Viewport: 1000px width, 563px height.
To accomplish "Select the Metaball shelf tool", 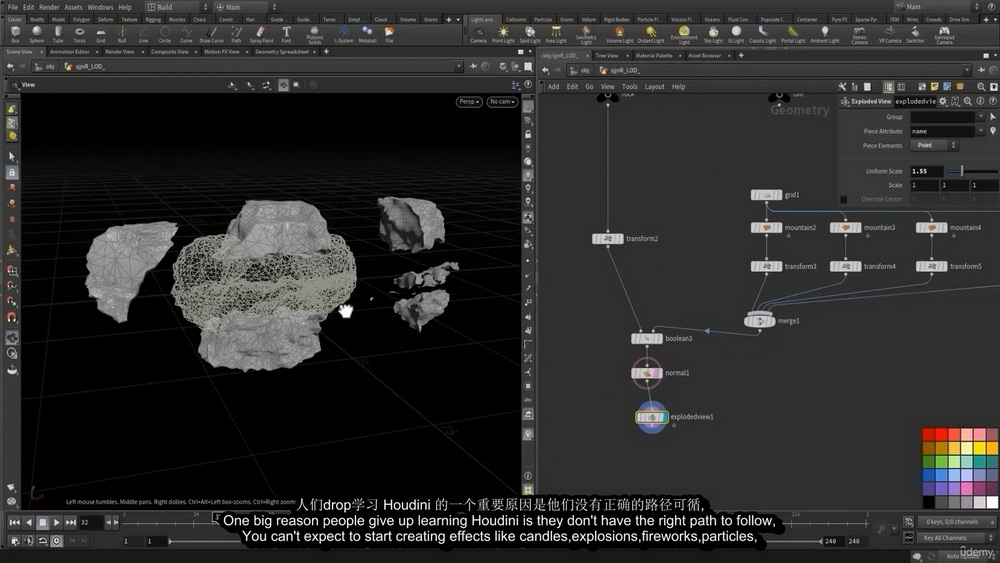I will point(367,34).
